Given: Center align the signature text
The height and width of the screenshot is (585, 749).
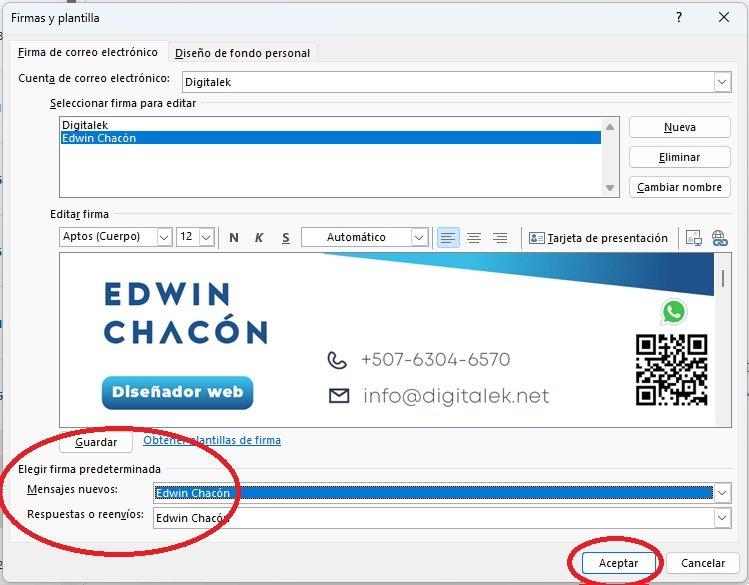Looking at the screenshot, I should (x=474, y=237).
